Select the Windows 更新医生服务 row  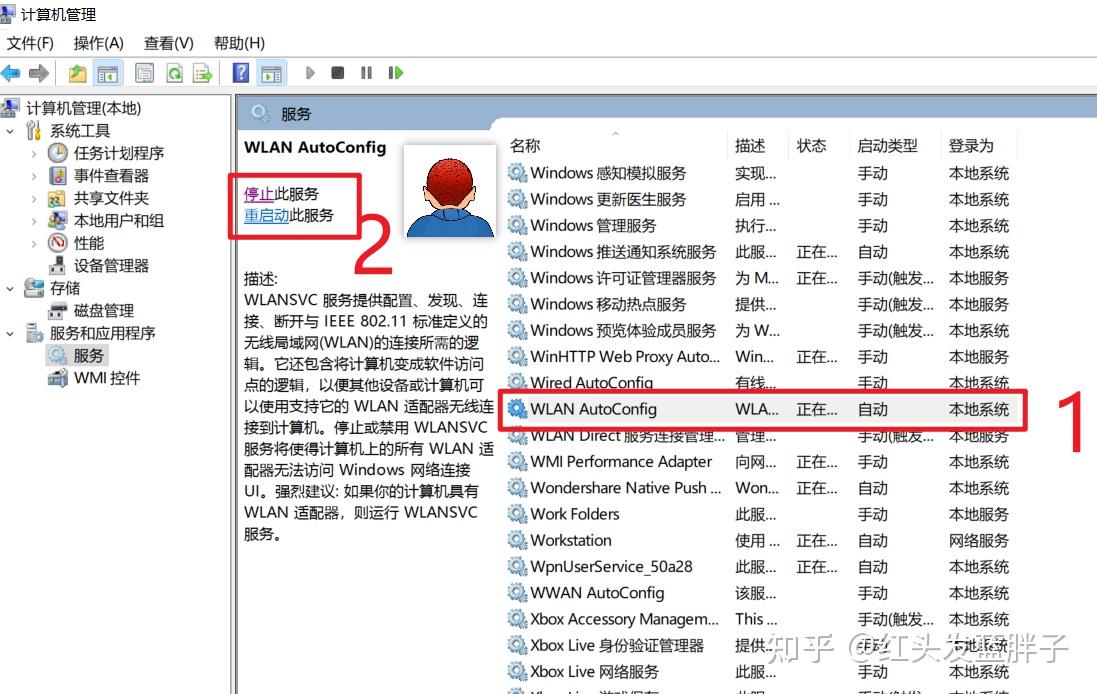pos(763,199)
